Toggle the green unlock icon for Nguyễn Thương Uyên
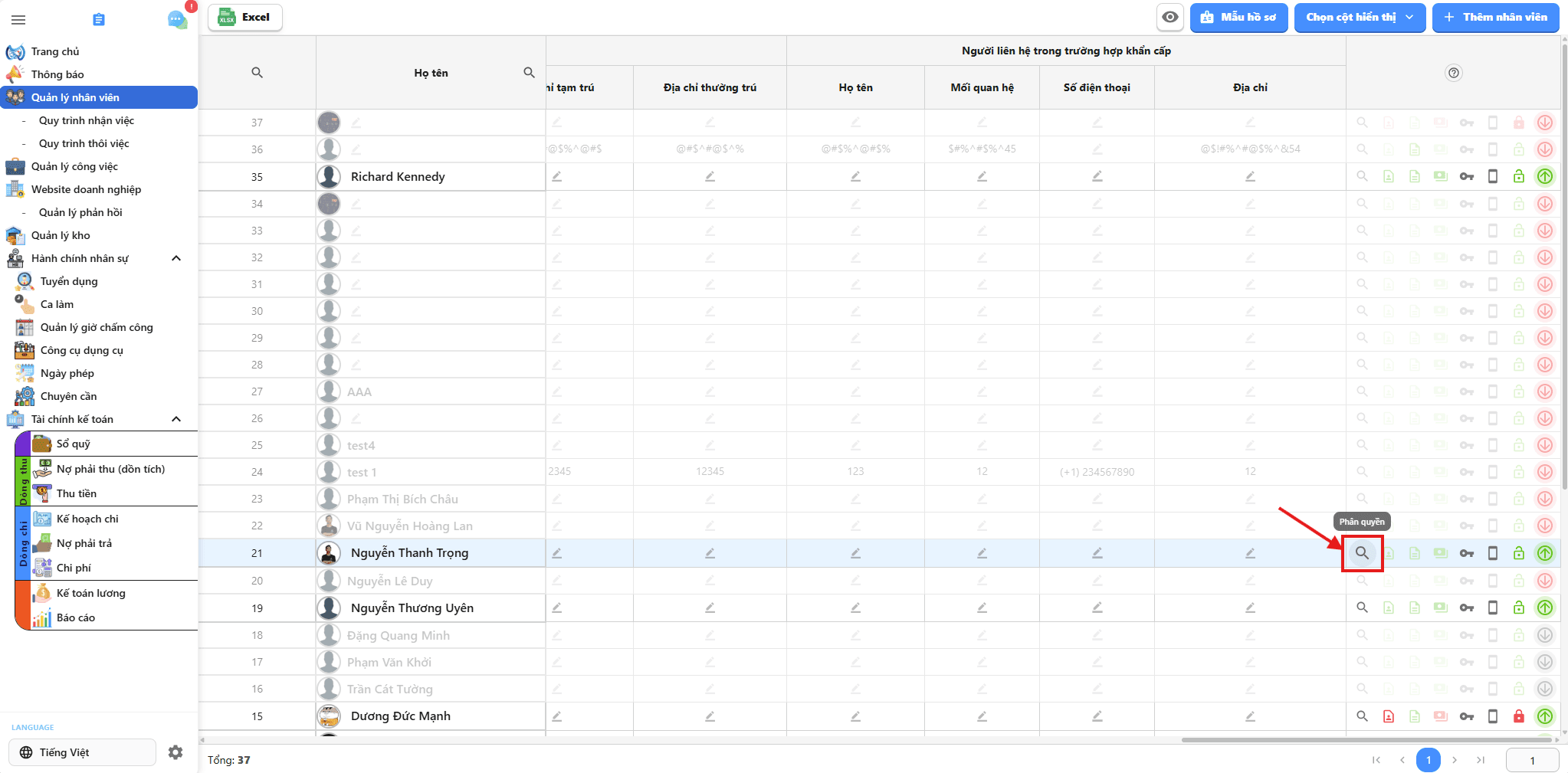1568x773 pixels. click(1519, 608)
